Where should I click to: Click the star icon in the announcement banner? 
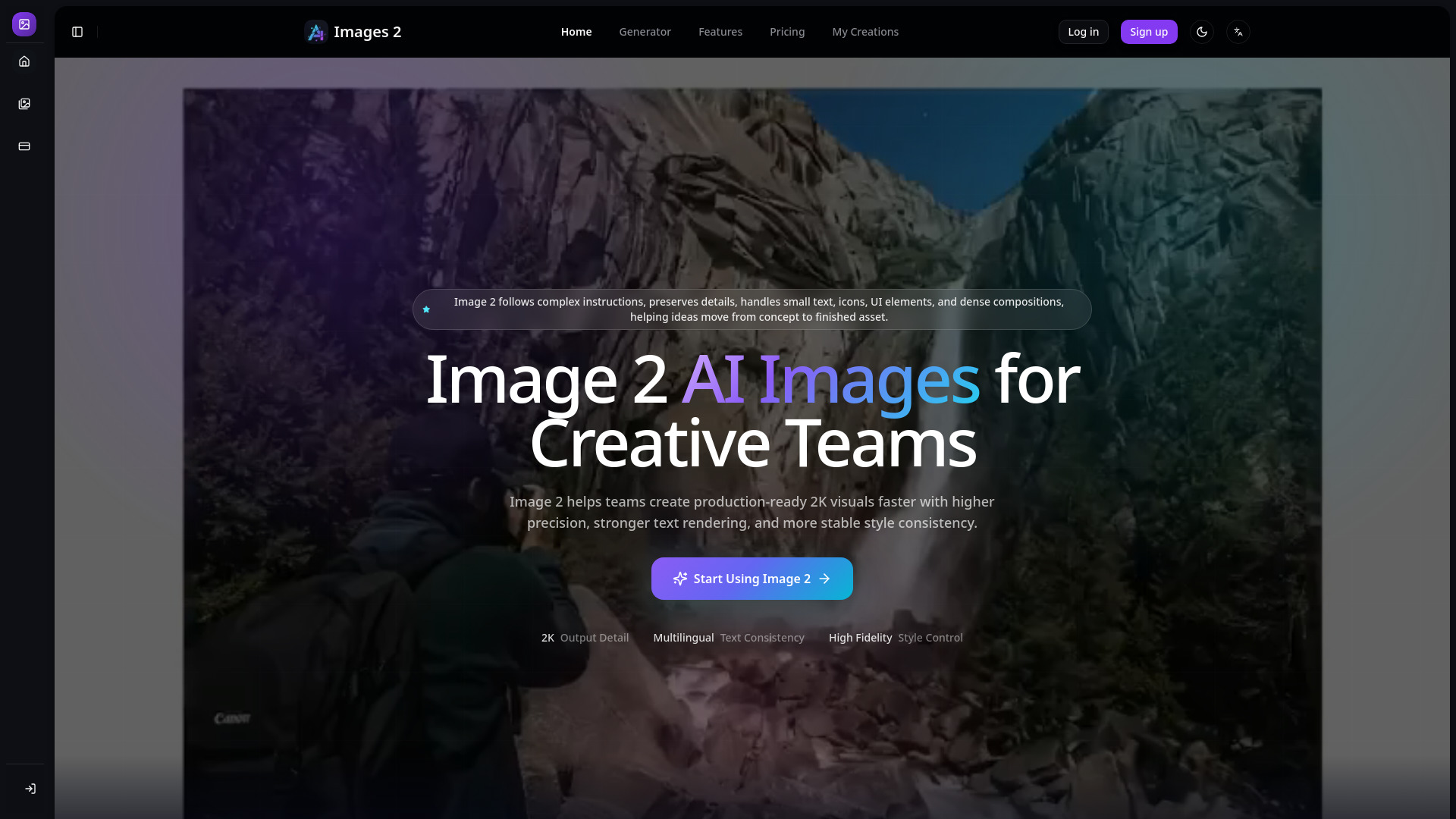(x=426, y=309)
